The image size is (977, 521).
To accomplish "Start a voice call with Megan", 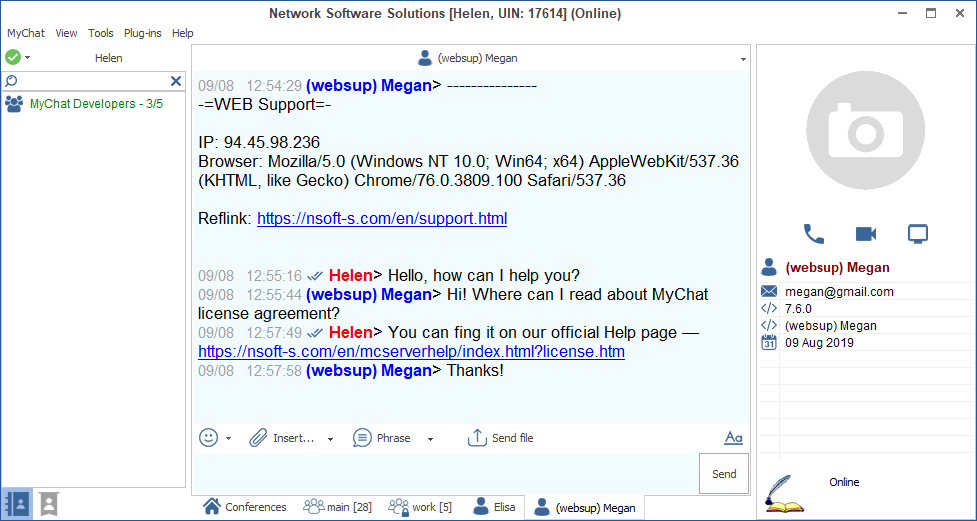I will (814, 234).
